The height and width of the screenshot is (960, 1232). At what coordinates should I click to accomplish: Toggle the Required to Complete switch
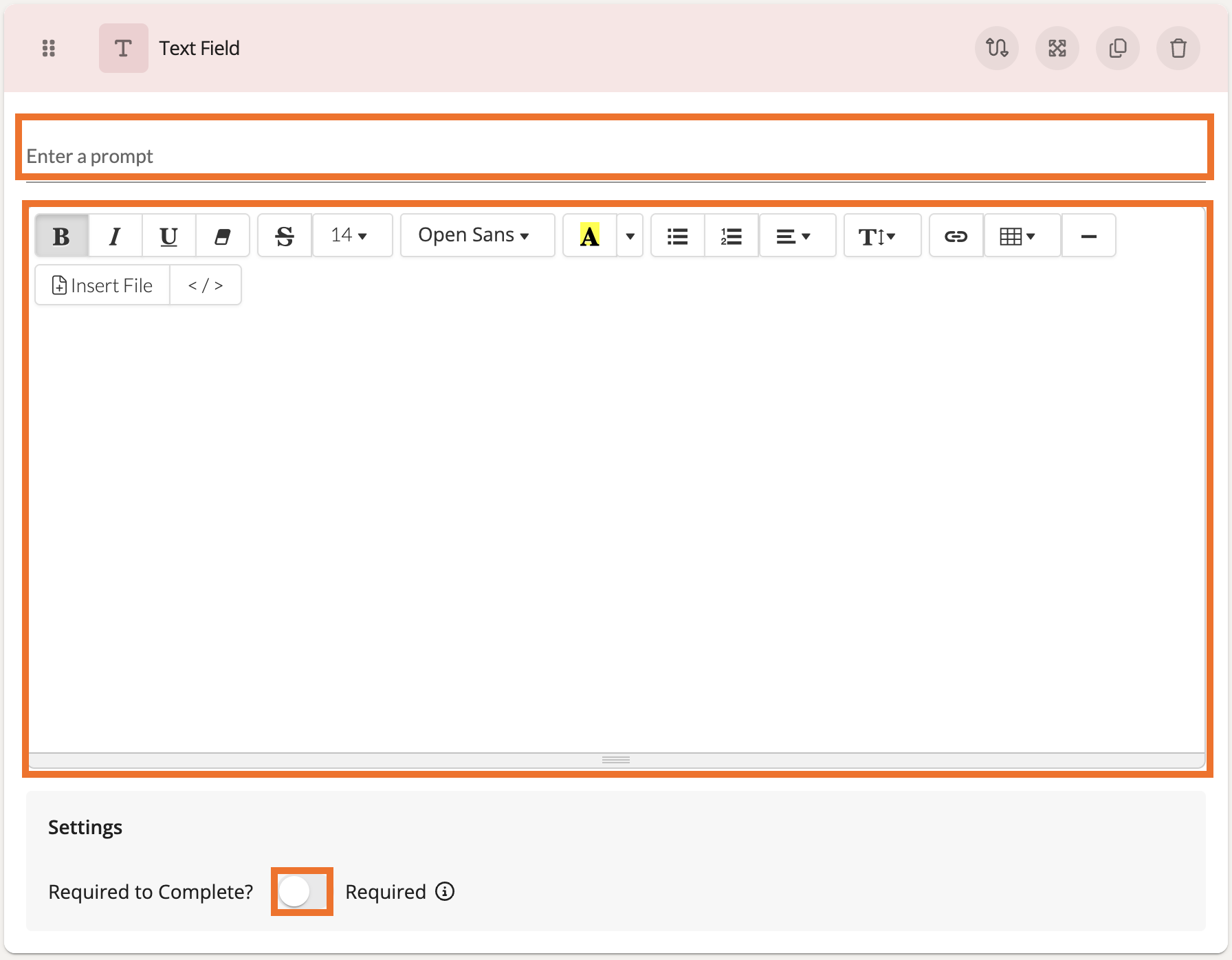[302, 892]
